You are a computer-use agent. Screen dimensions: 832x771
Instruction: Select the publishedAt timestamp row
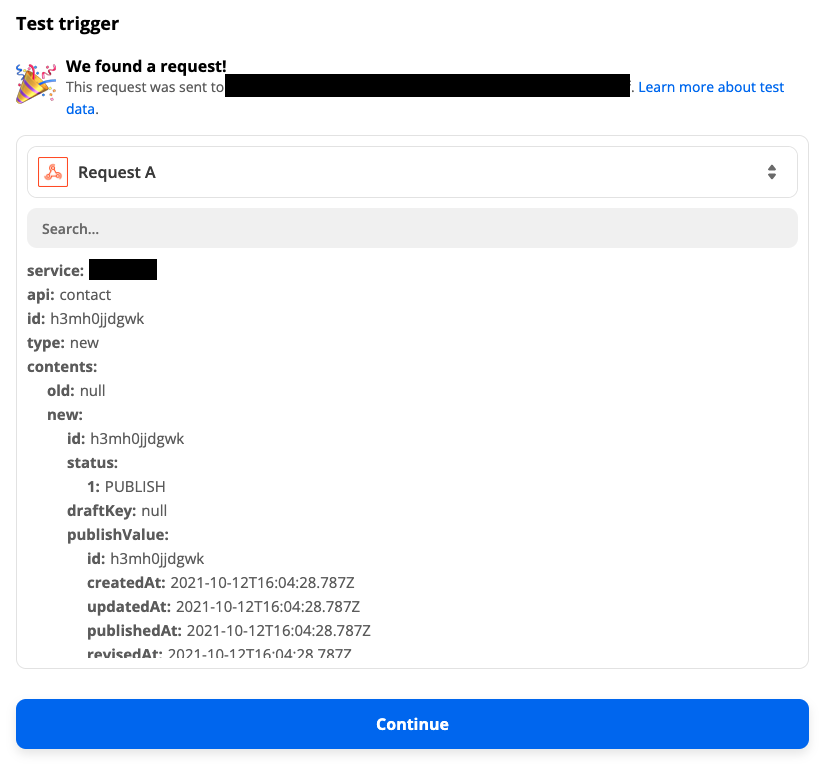229,631
